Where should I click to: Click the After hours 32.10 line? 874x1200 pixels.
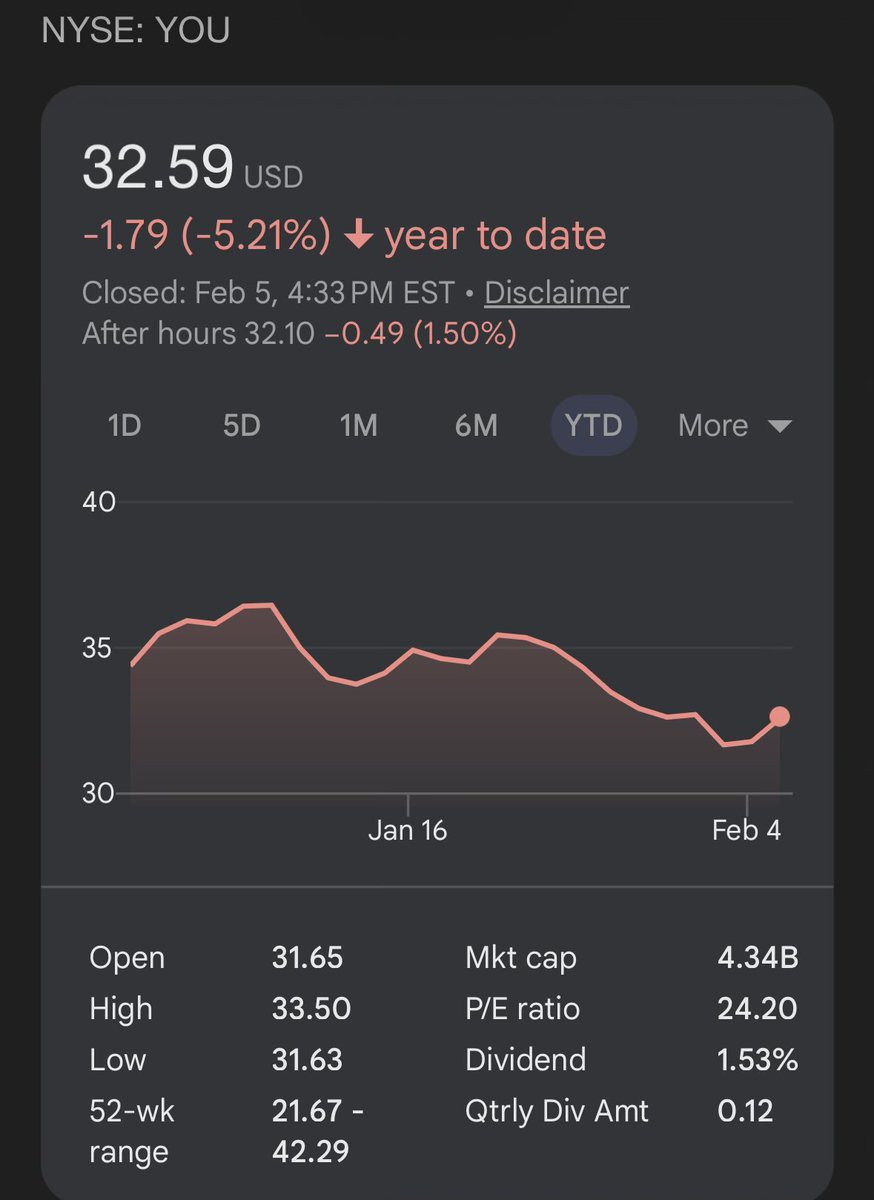coord(299,333)
